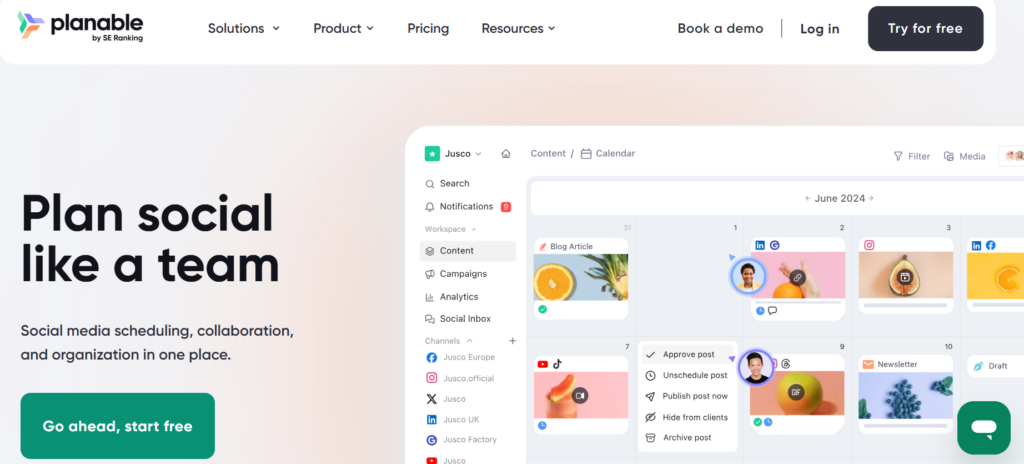Click Go ahead, start free button
1024x464 pixels.
(118, 426)
